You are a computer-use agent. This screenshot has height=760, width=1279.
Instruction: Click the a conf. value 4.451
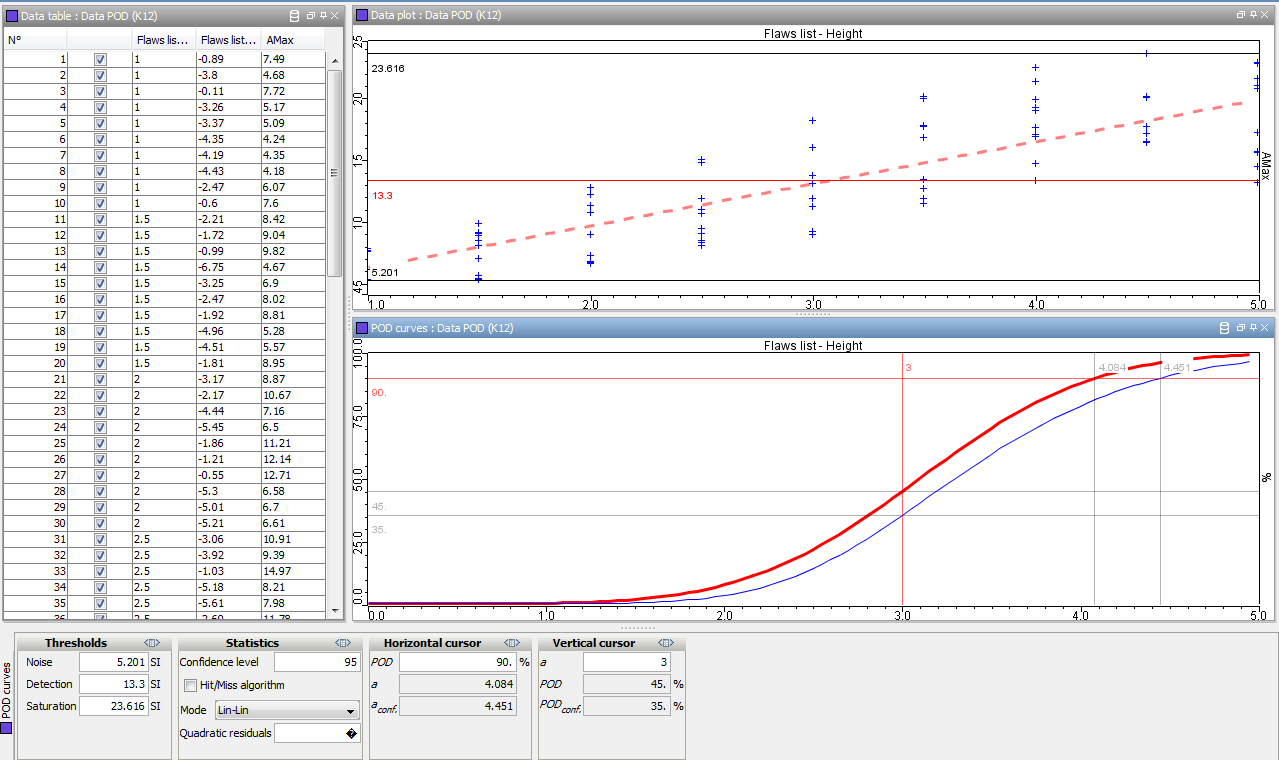point(457,706)
